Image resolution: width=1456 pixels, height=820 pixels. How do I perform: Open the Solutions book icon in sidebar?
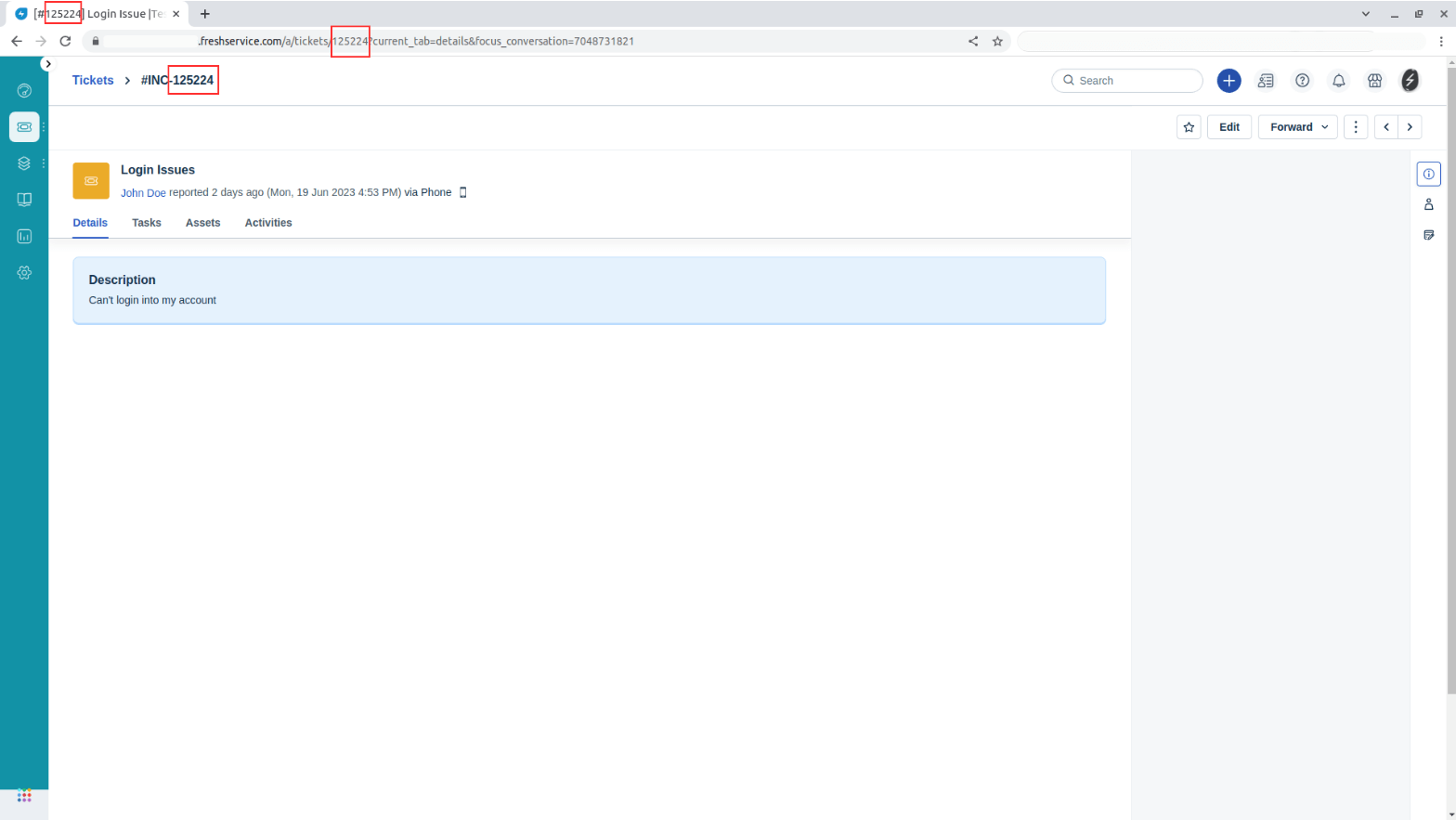[x=24, y=200]
